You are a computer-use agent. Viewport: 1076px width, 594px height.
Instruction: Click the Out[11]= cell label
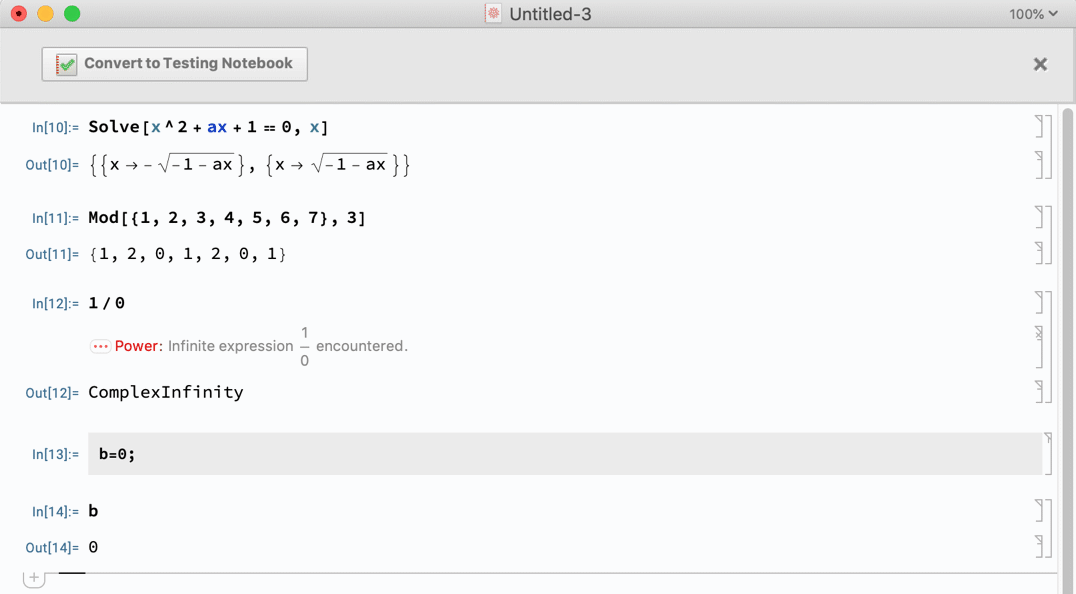tap(52, 254)
